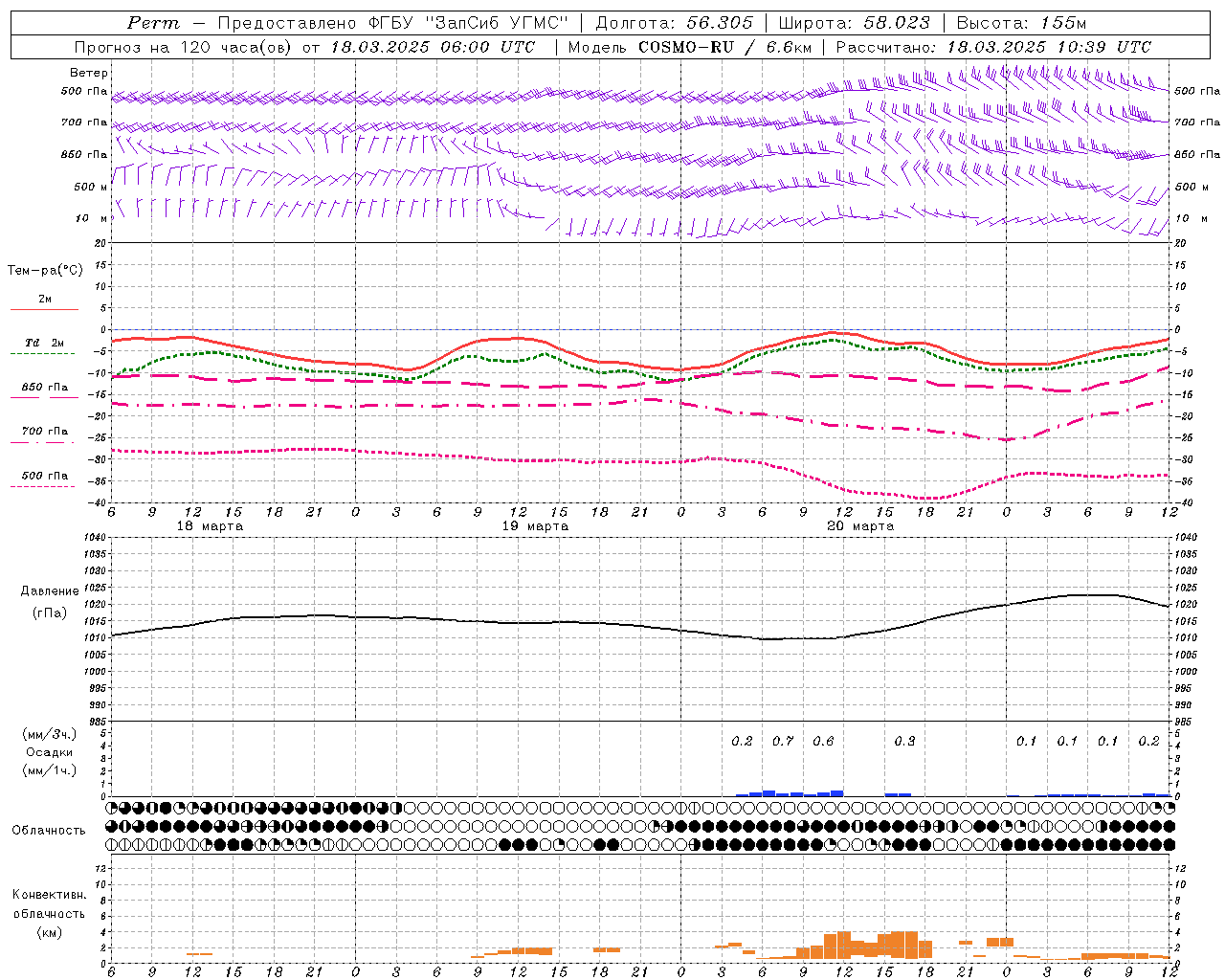Click the "(гПа)" unit under Давление
Image resolution: width=1225 pixels, height=980 pixels.
(50, 613)
